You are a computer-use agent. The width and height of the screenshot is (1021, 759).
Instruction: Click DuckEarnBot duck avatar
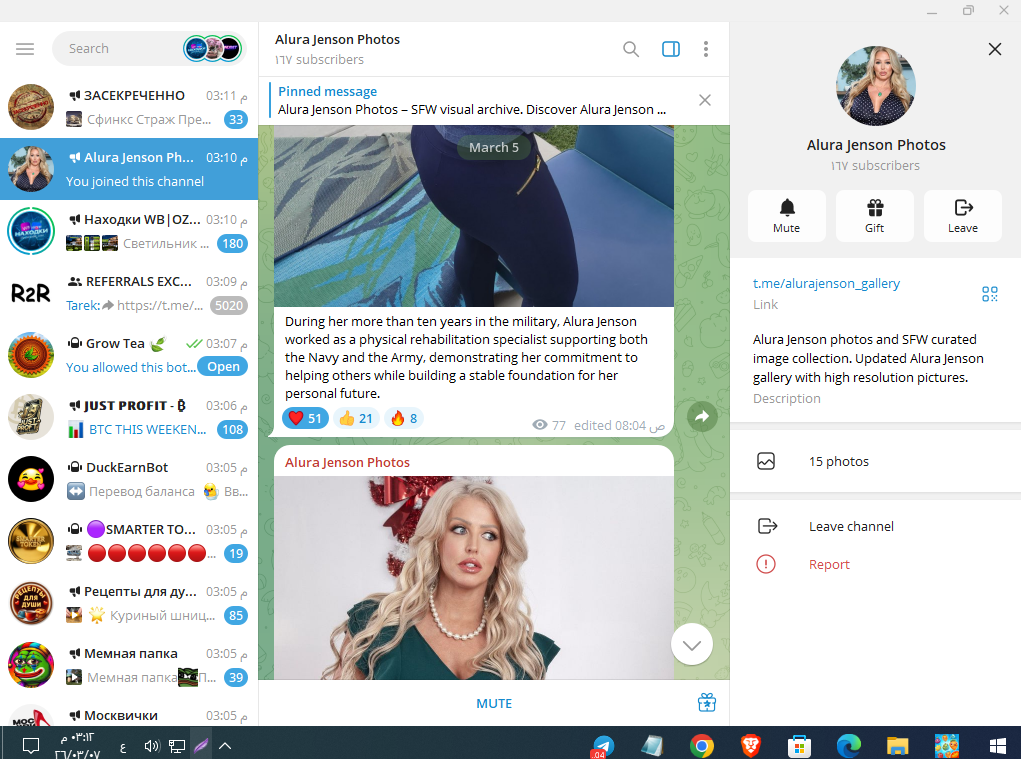(x=31, y=479)
